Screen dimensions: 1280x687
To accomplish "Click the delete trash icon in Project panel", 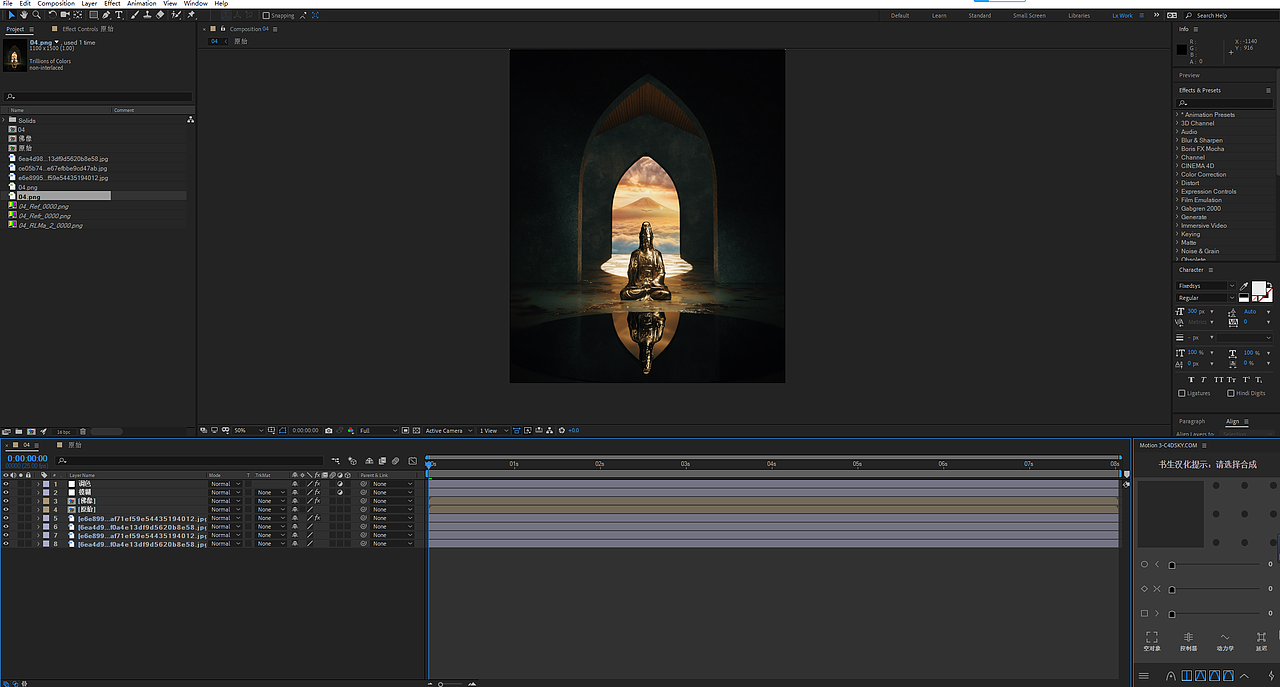I will click(83, 431).
